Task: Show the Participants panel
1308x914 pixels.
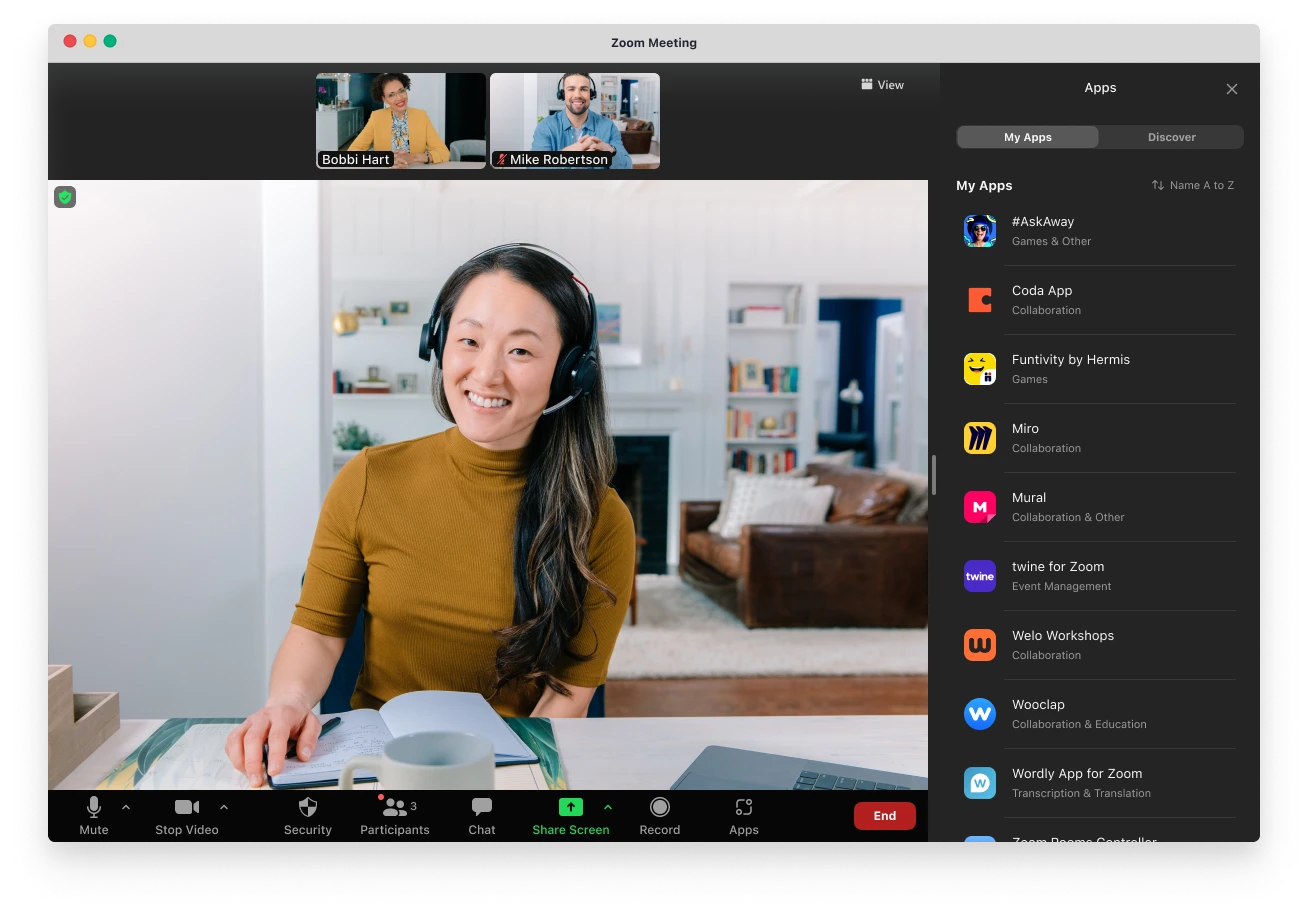Action: (x=394, y=815)
